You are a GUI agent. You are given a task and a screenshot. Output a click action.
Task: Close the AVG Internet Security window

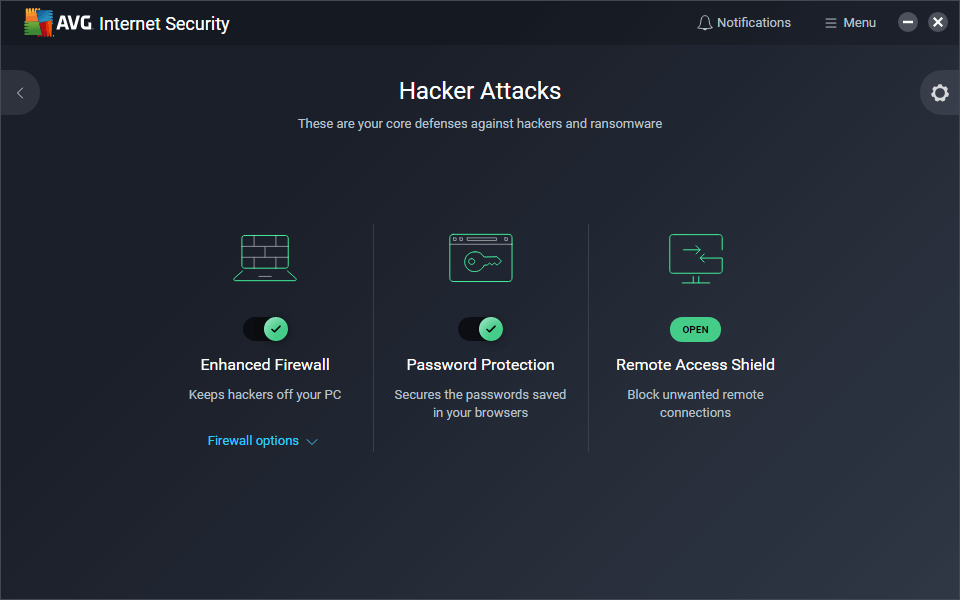click(x=938, y=22)
